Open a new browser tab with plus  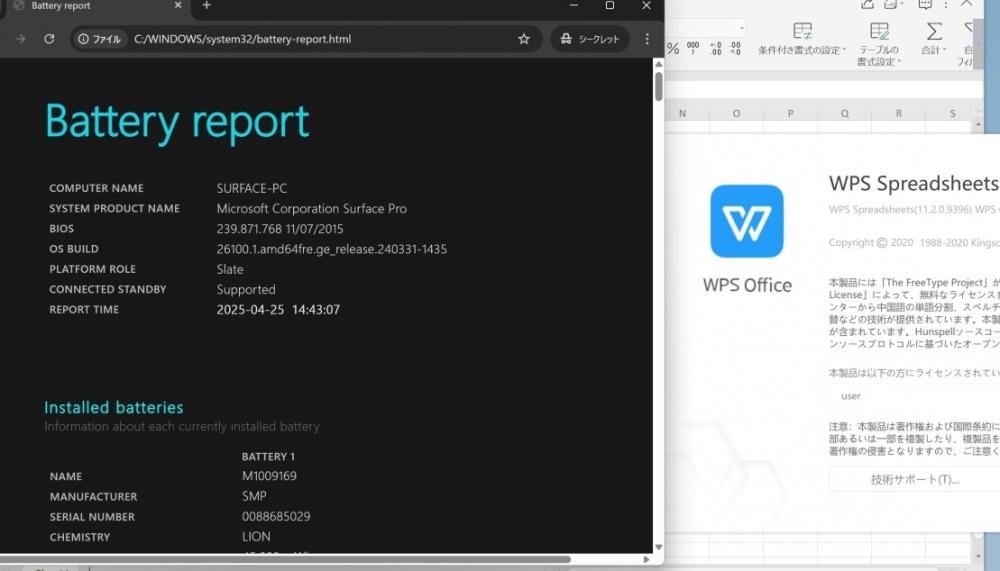(x=206, y=5)
